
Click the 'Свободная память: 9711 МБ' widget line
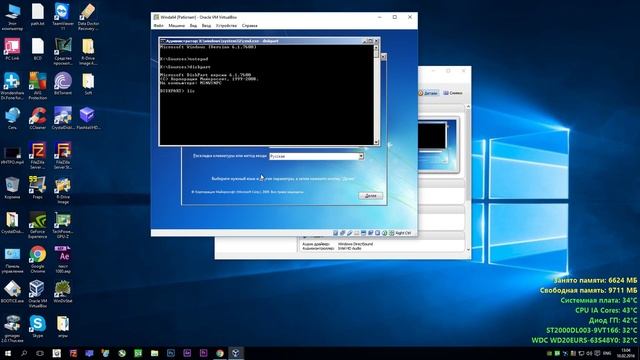(x=588, y=290)
